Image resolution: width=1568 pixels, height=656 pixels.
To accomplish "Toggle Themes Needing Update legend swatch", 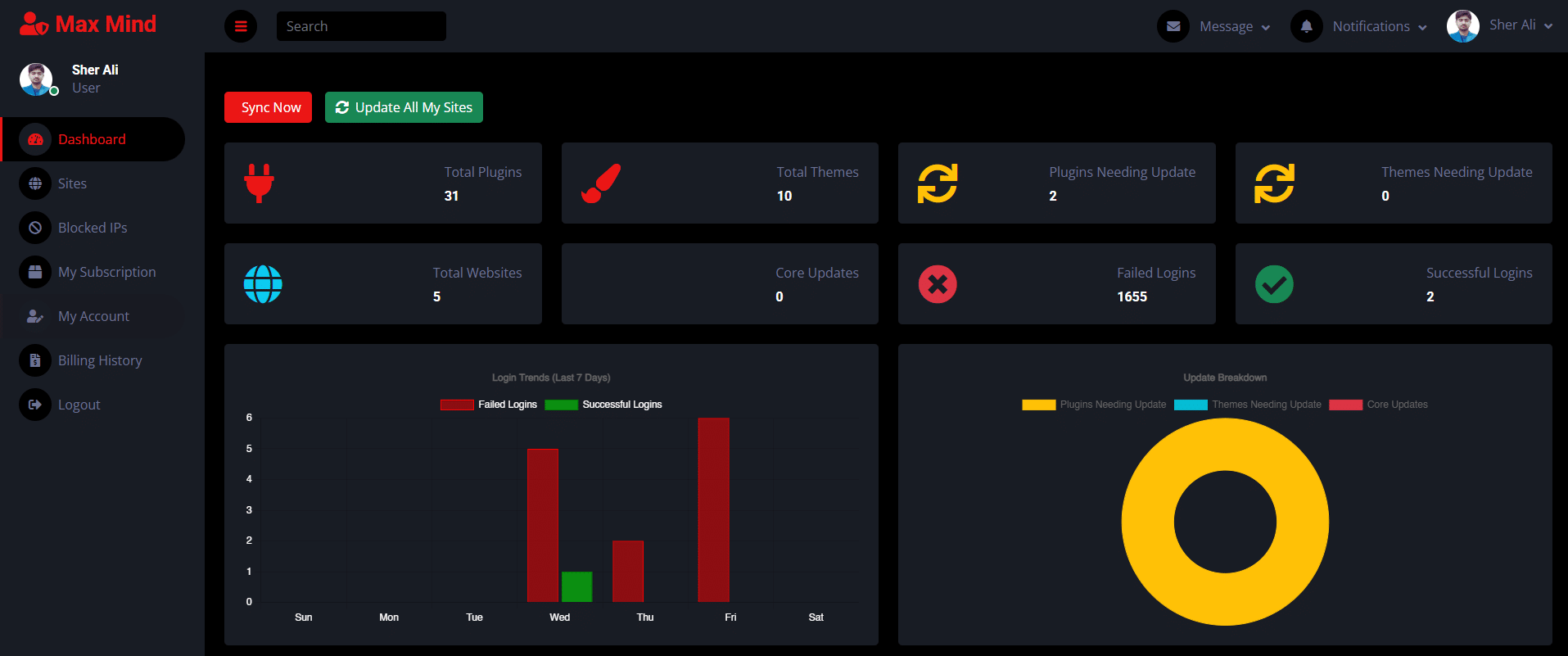I will click(x=1191, y=405).
